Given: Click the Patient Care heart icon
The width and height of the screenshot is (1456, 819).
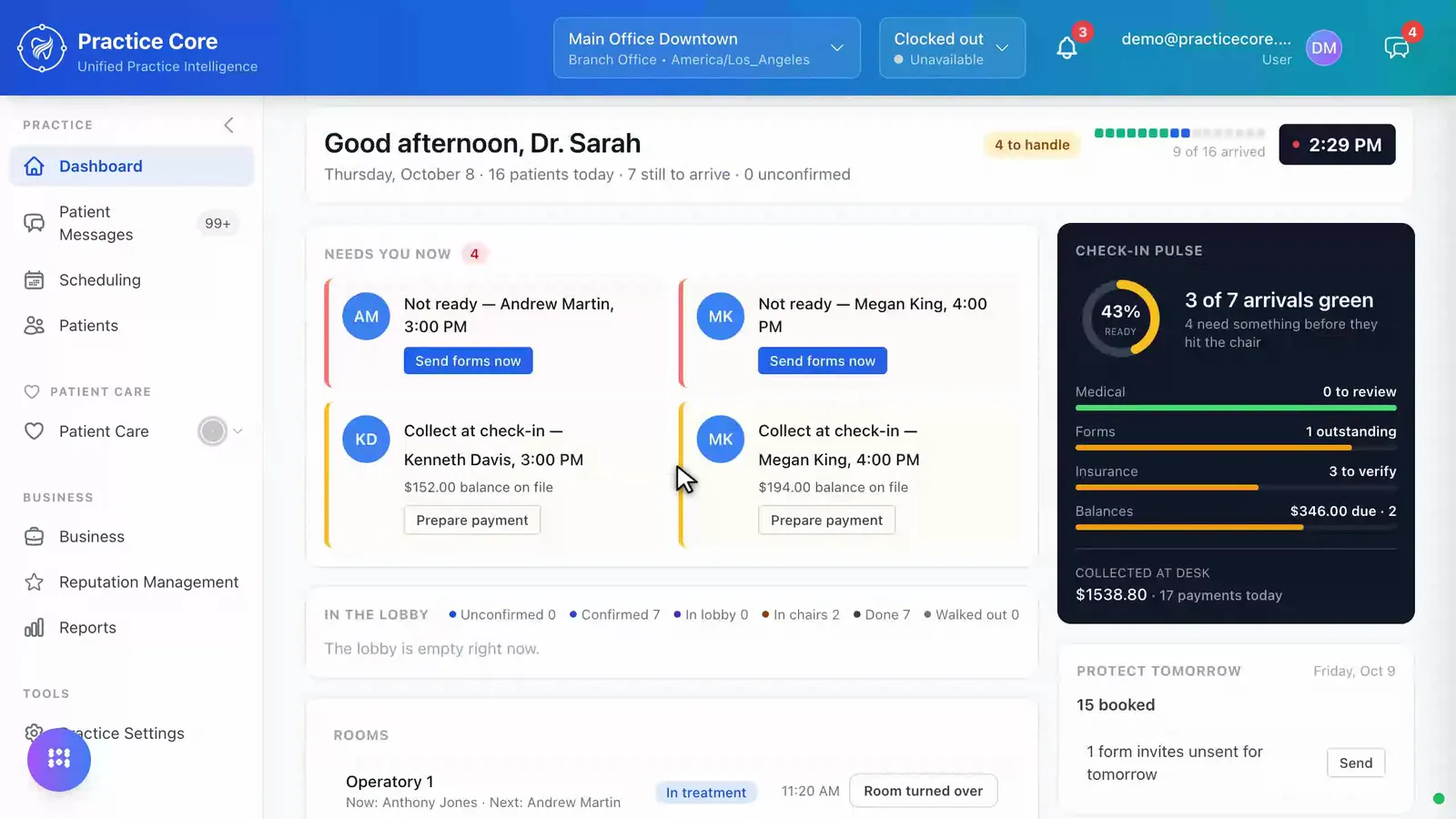Looking at the screenshot, I should coord(35,431).
